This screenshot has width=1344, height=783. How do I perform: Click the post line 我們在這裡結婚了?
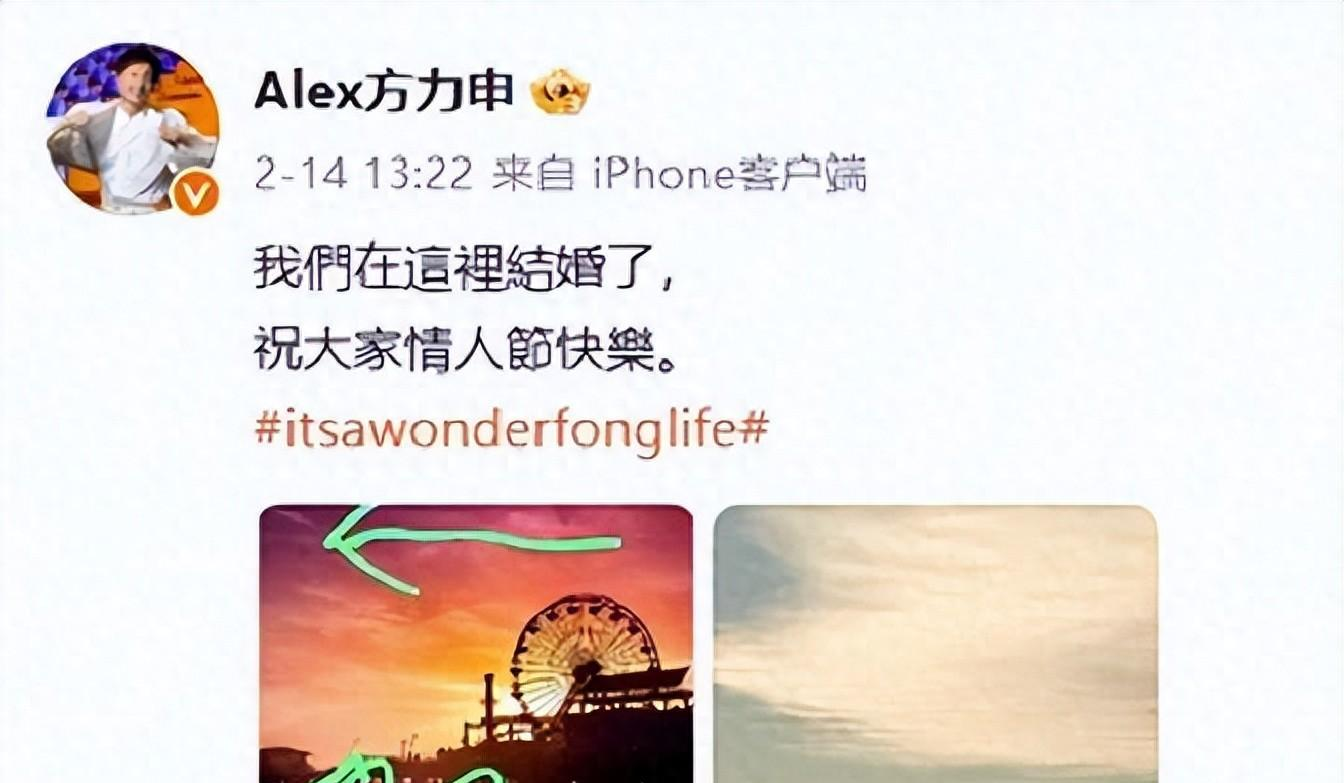click(465, 270)
